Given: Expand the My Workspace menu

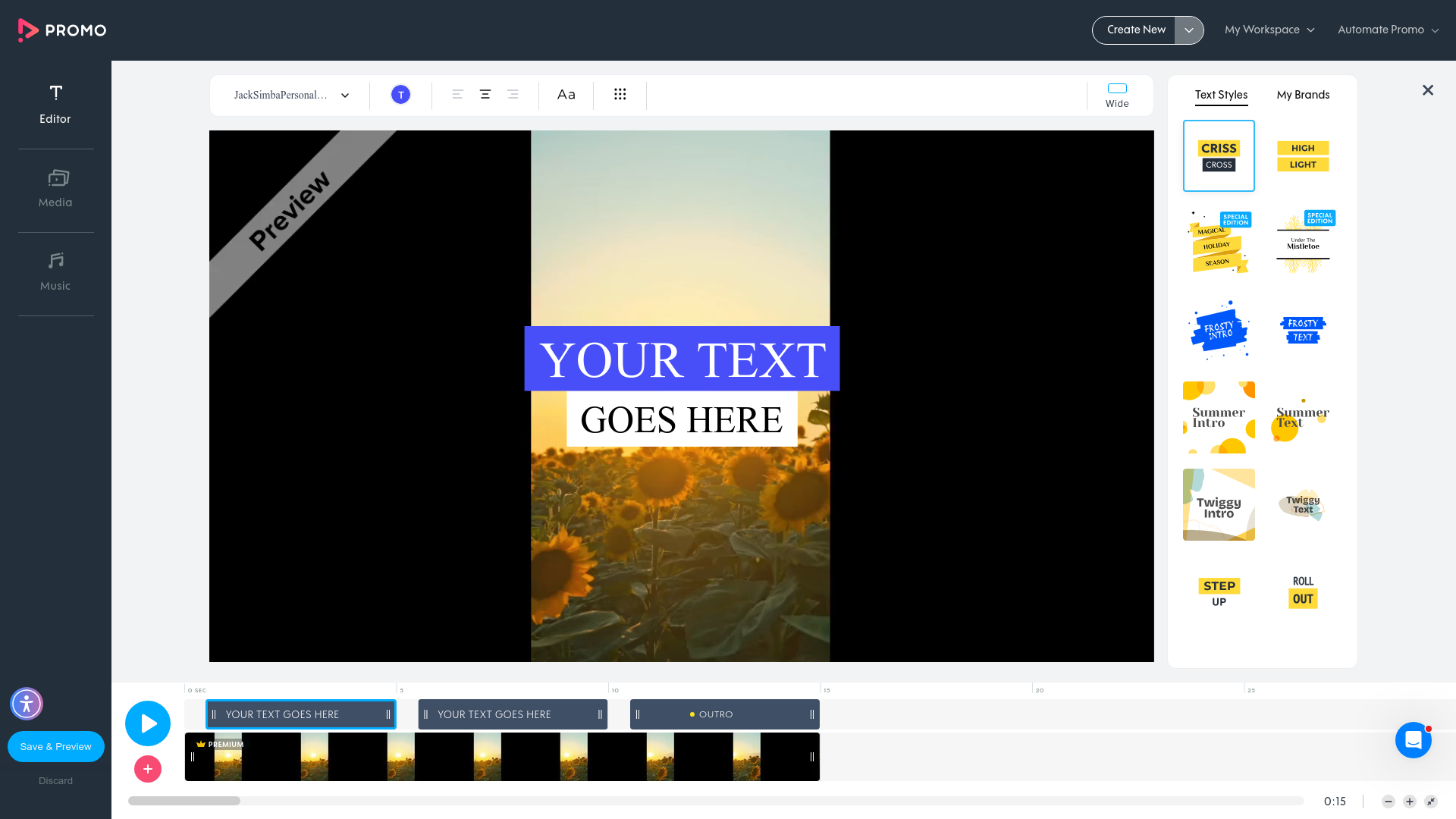Looking at the screenshot, I should click(1269, 30).
